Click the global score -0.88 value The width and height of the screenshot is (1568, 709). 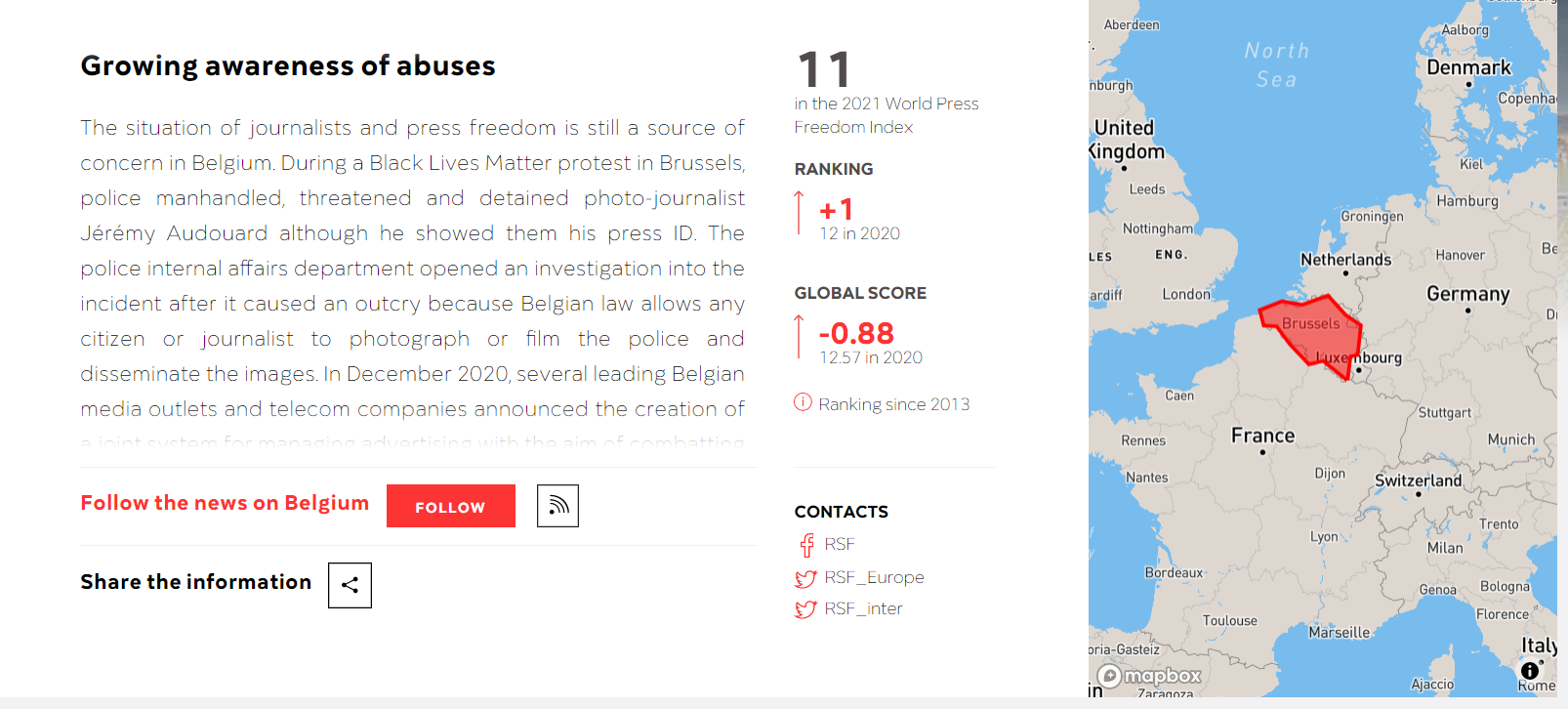coord(856,333)
